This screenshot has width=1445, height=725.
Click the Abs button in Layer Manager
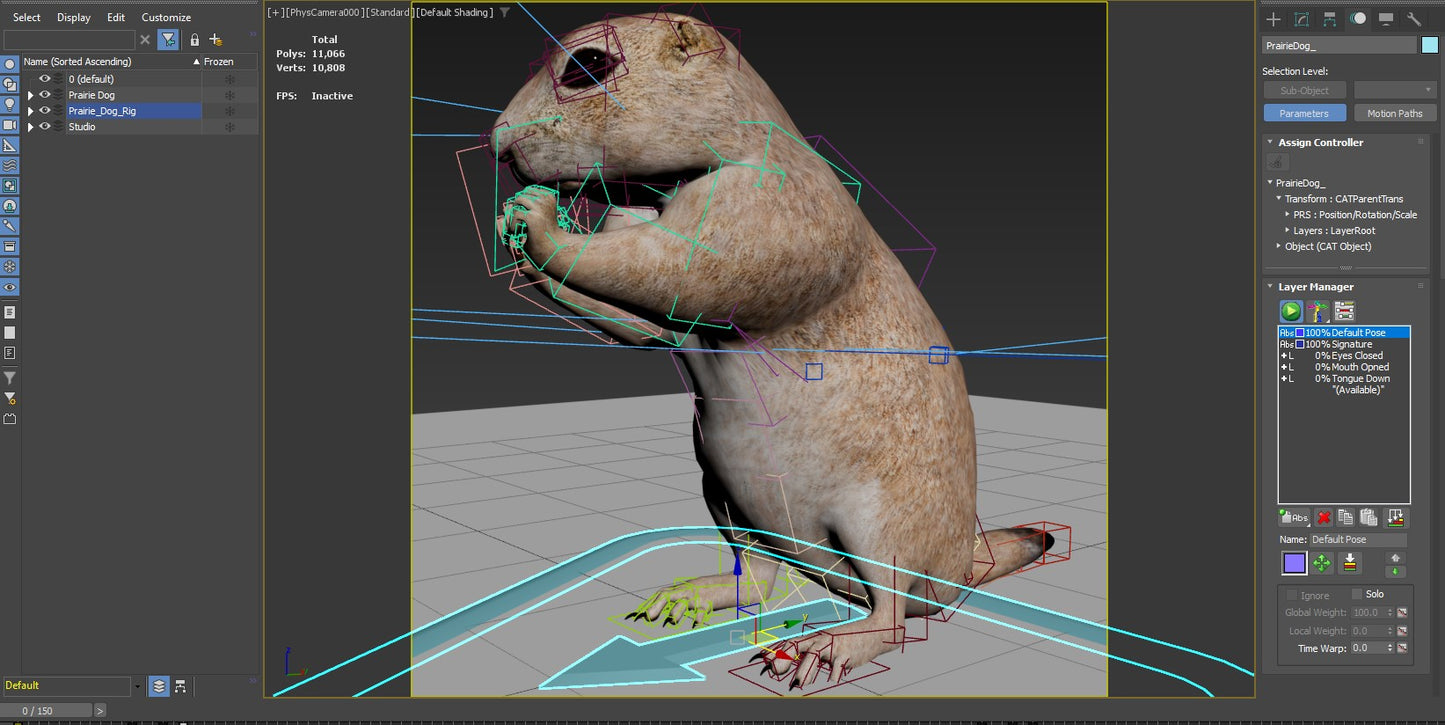pyautogui.click(x=1294, y=517)
